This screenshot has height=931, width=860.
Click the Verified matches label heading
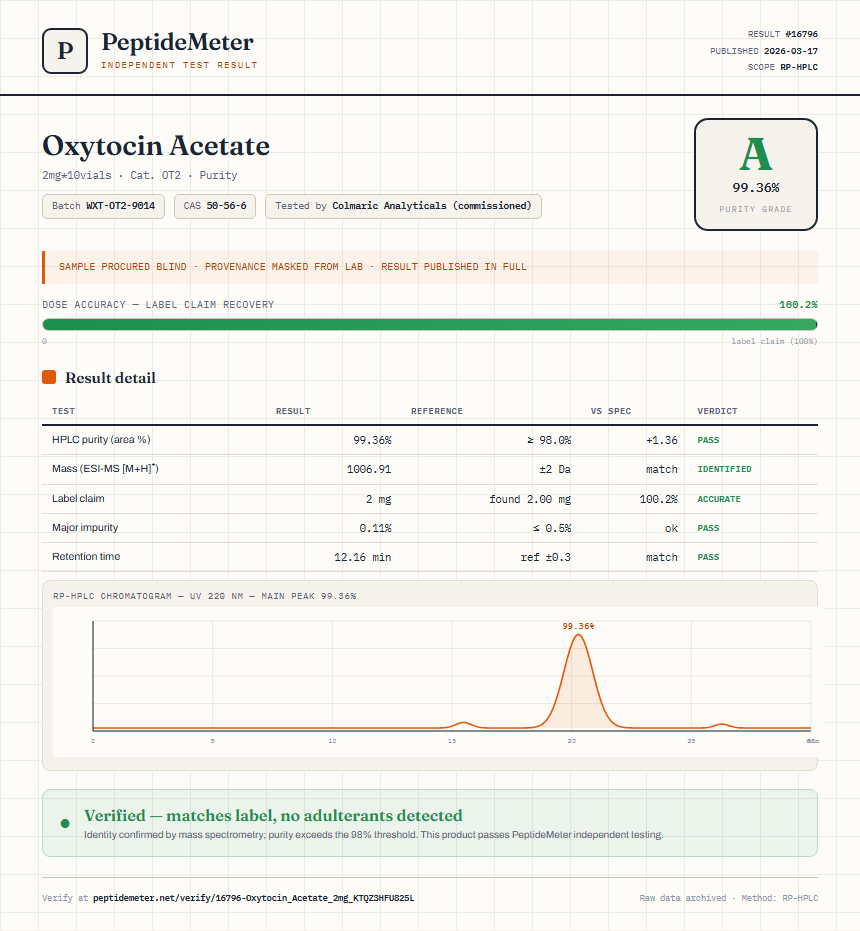[273, 815]
